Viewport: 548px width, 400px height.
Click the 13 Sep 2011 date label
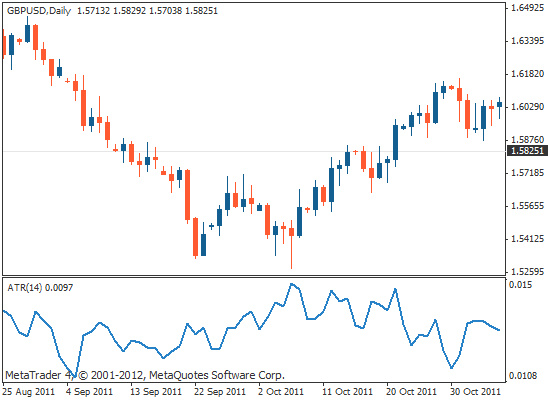click(156, 392)
